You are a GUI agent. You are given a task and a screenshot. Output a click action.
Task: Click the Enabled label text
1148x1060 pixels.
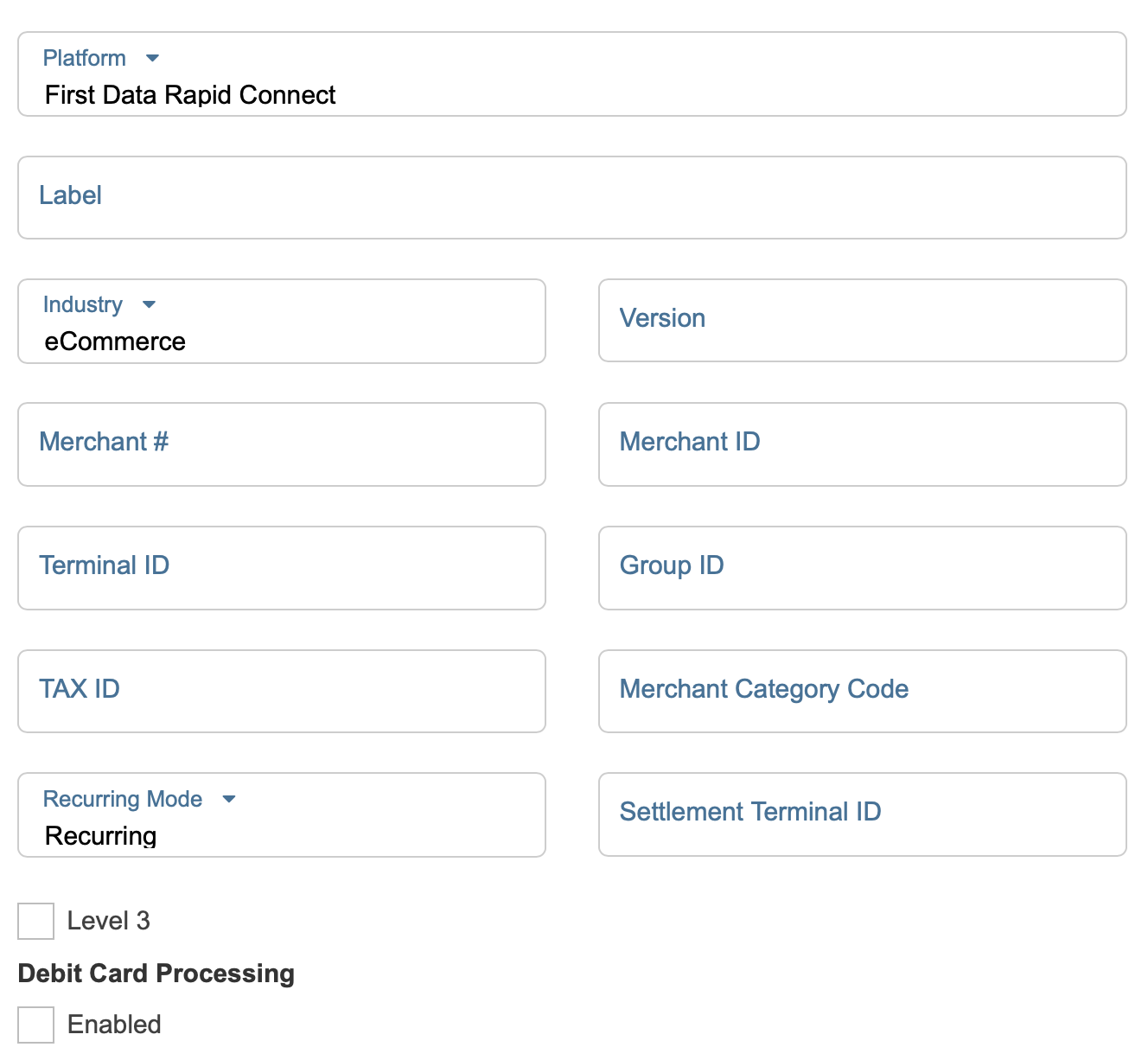(114, 1025)
